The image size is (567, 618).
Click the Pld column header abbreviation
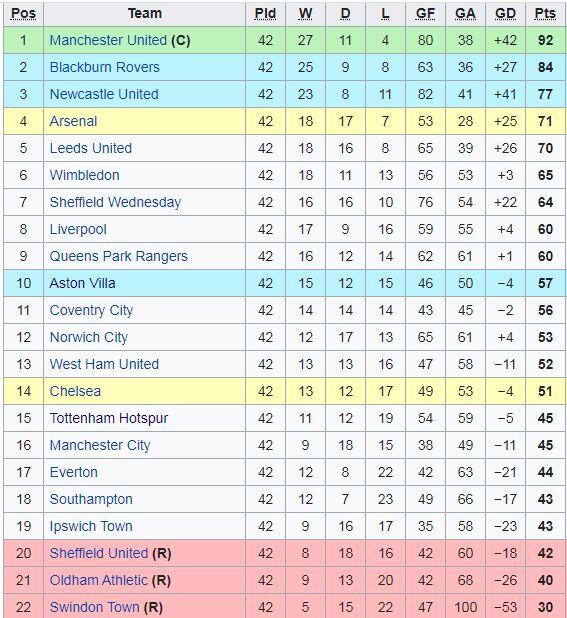point(265,13)
